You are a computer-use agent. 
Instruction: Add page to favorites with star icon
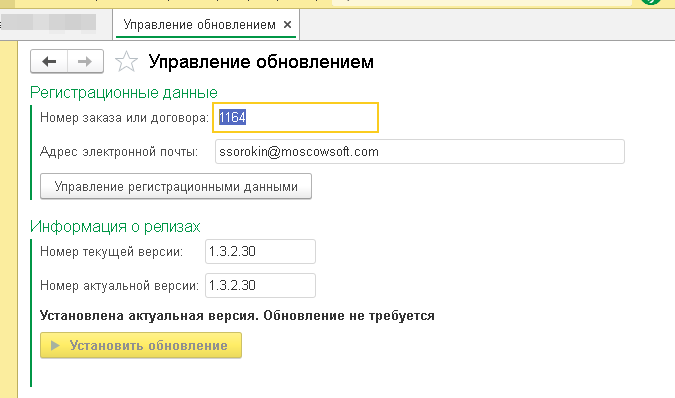tap(126, 62)
